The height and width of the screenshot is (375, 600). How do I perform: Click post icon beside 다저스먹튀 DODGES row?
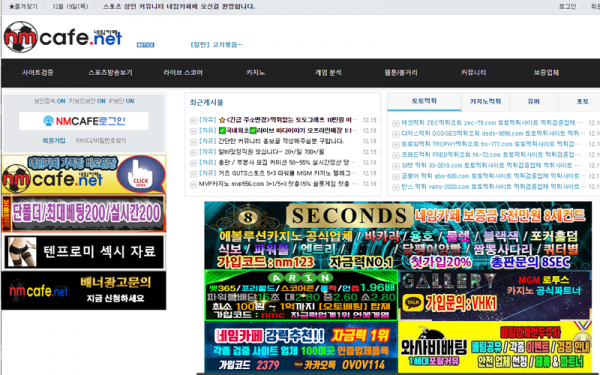tap(396, 134)
